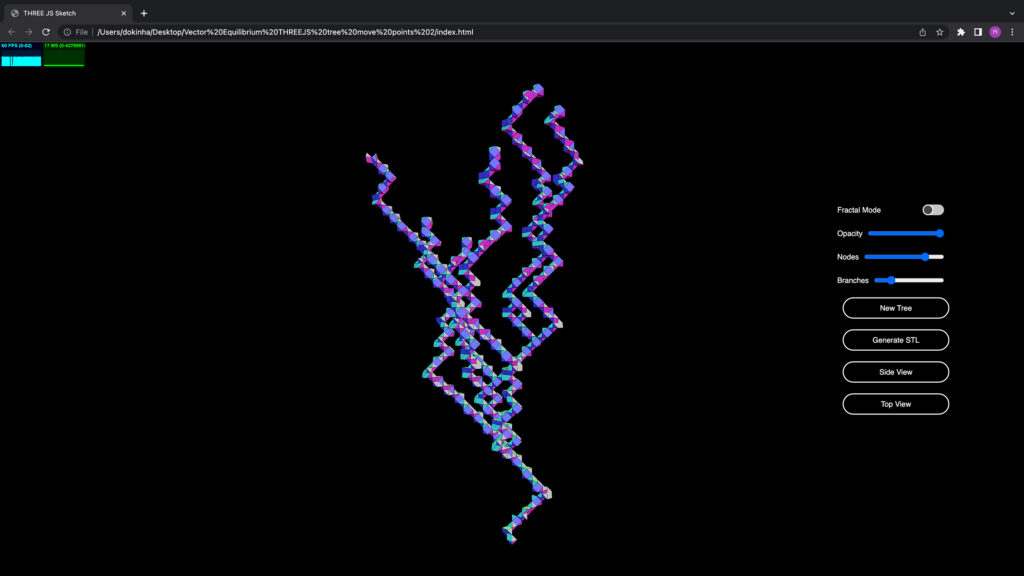Enable Fractal Mode with the switch
The image size is (1024, 576).
coord(933,209)
